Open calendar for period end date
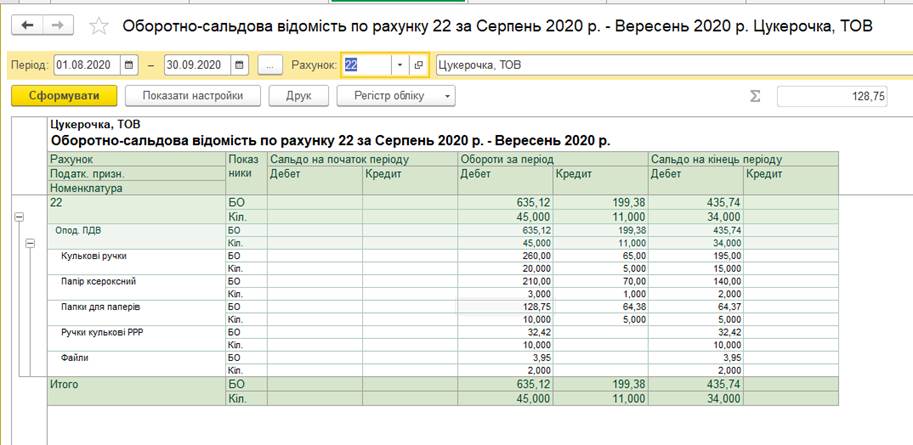This screenshot has height=445, width=913. [x=239, y=65]
